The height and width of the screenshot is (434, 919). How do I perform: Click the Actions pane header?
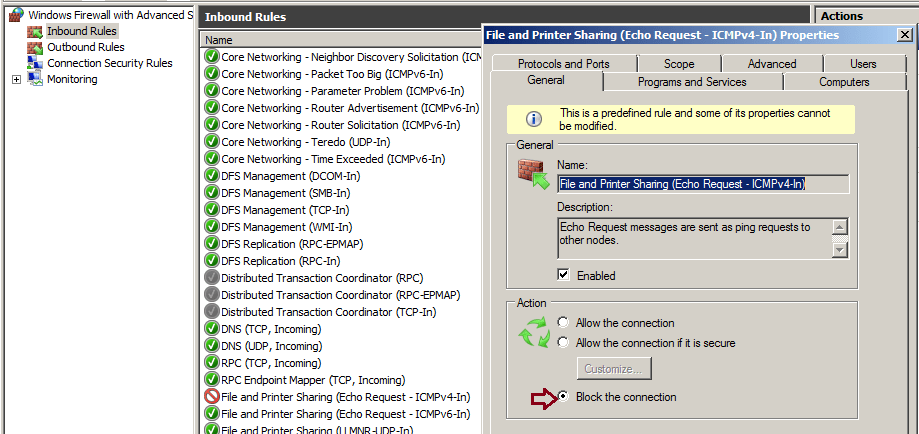867,16
